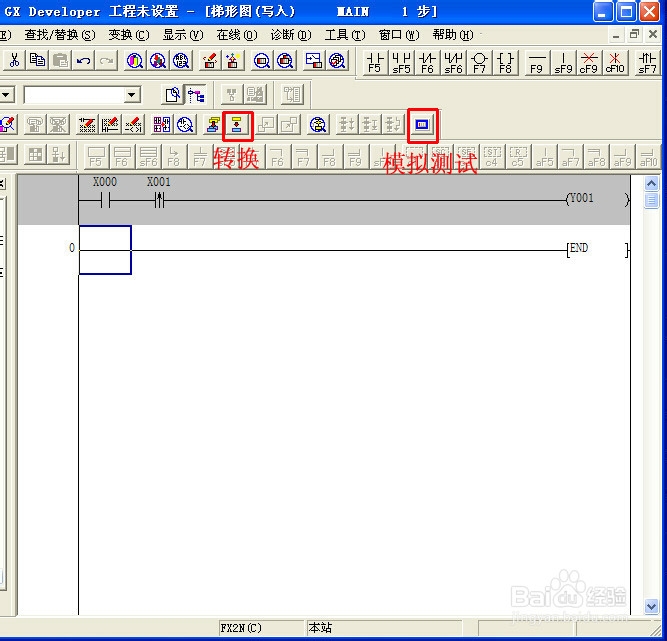The width and height of the screenshot is (667, 641).
Task: Minimize the inner document window
Action: tap(616, 35)
